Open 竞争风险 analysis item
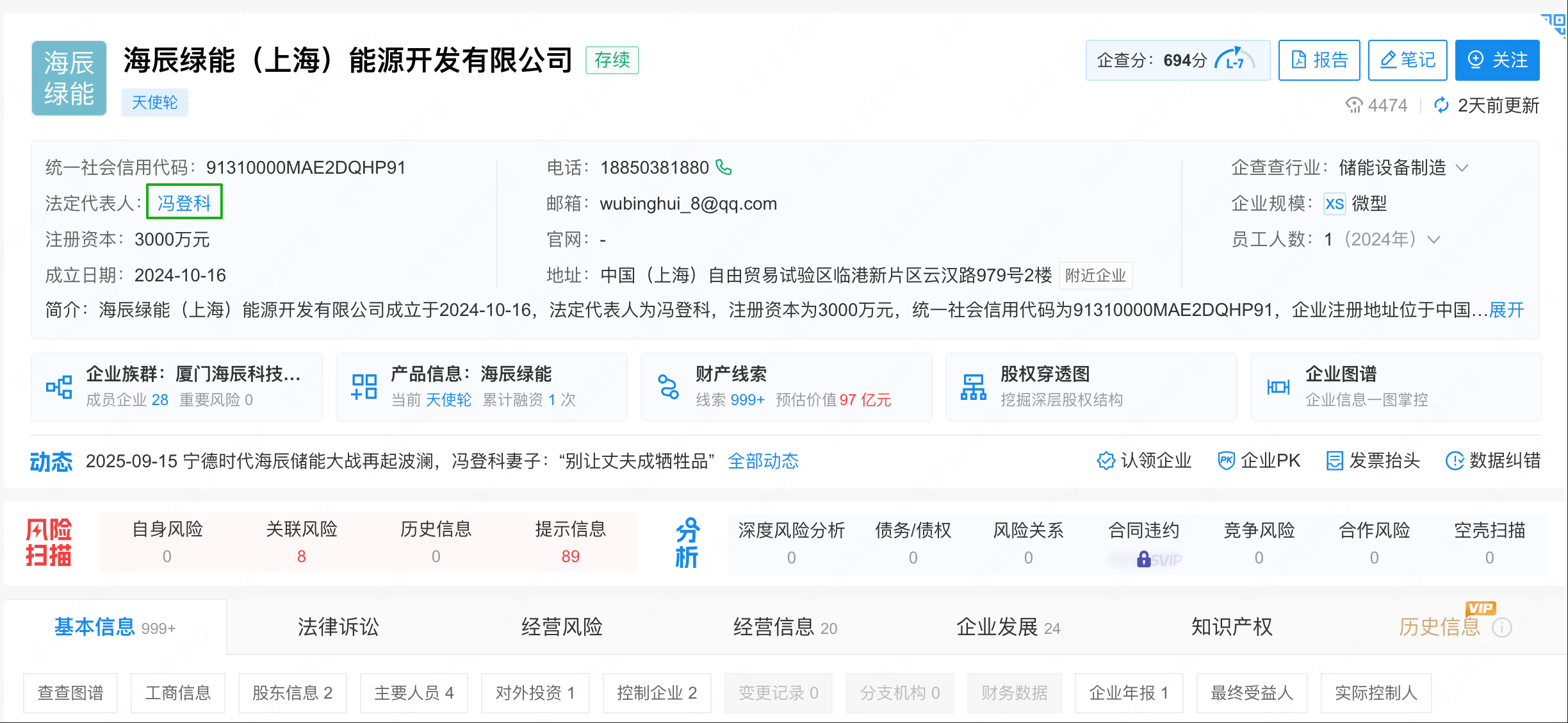The width and height of the screenshot is (1568, 723). 1259,544
